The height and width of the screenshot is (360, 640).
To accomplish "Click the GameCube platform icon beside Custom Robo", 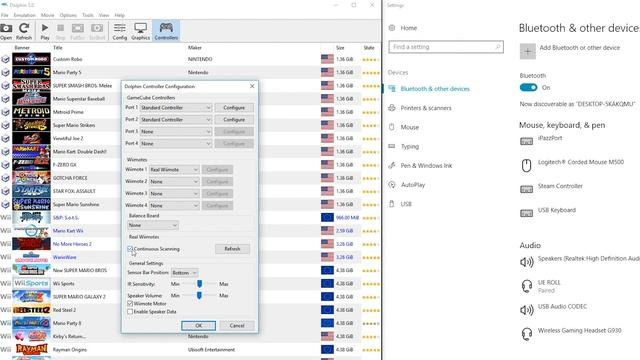I will (5, 59).
